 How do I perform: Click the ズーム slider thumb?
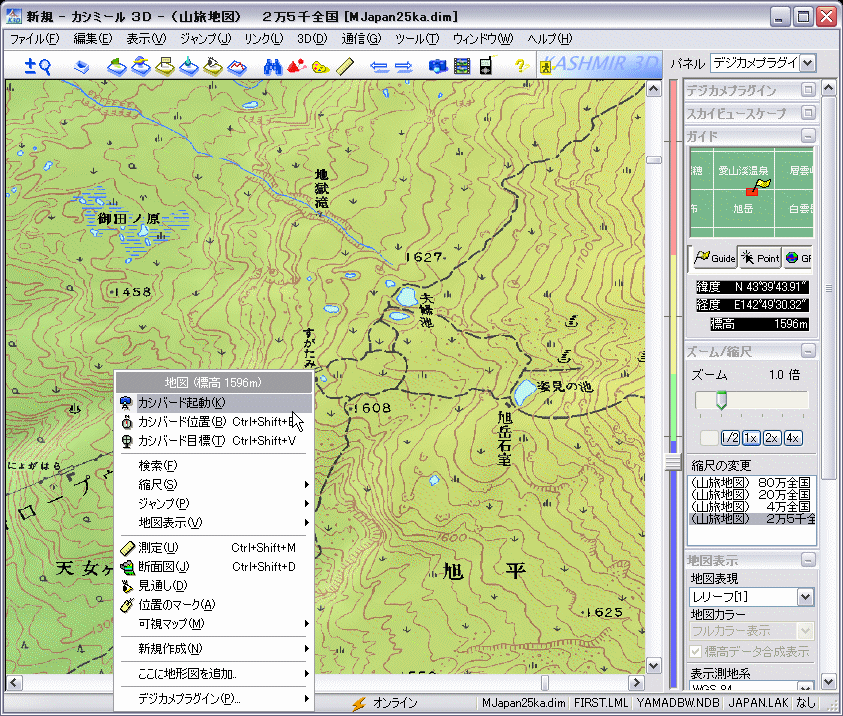(x=721, y=400)
